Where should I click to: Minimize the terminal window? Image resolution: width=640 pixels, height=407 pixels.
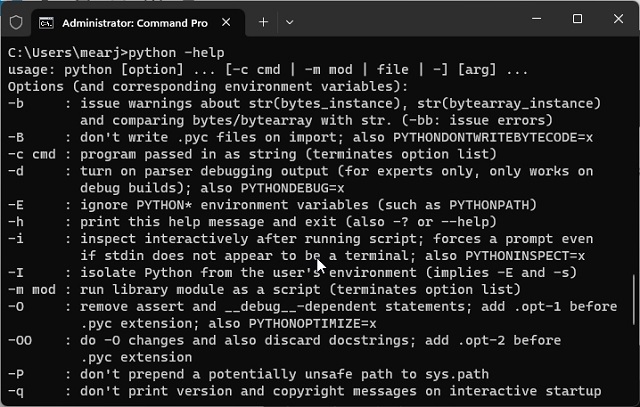point(532,19)
